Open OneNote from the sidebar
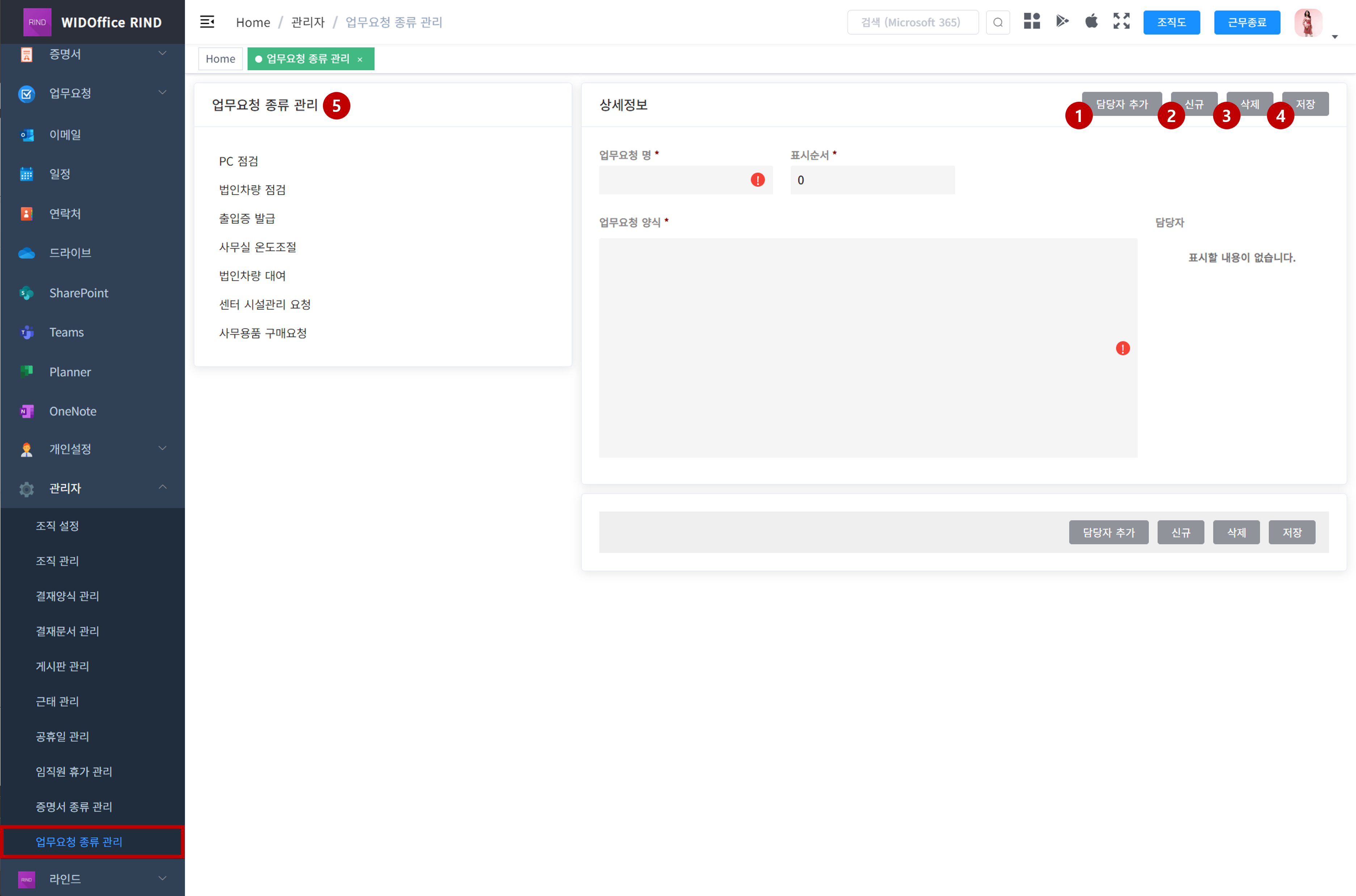Screen dimensions: 1356x896 pos(72,411)
